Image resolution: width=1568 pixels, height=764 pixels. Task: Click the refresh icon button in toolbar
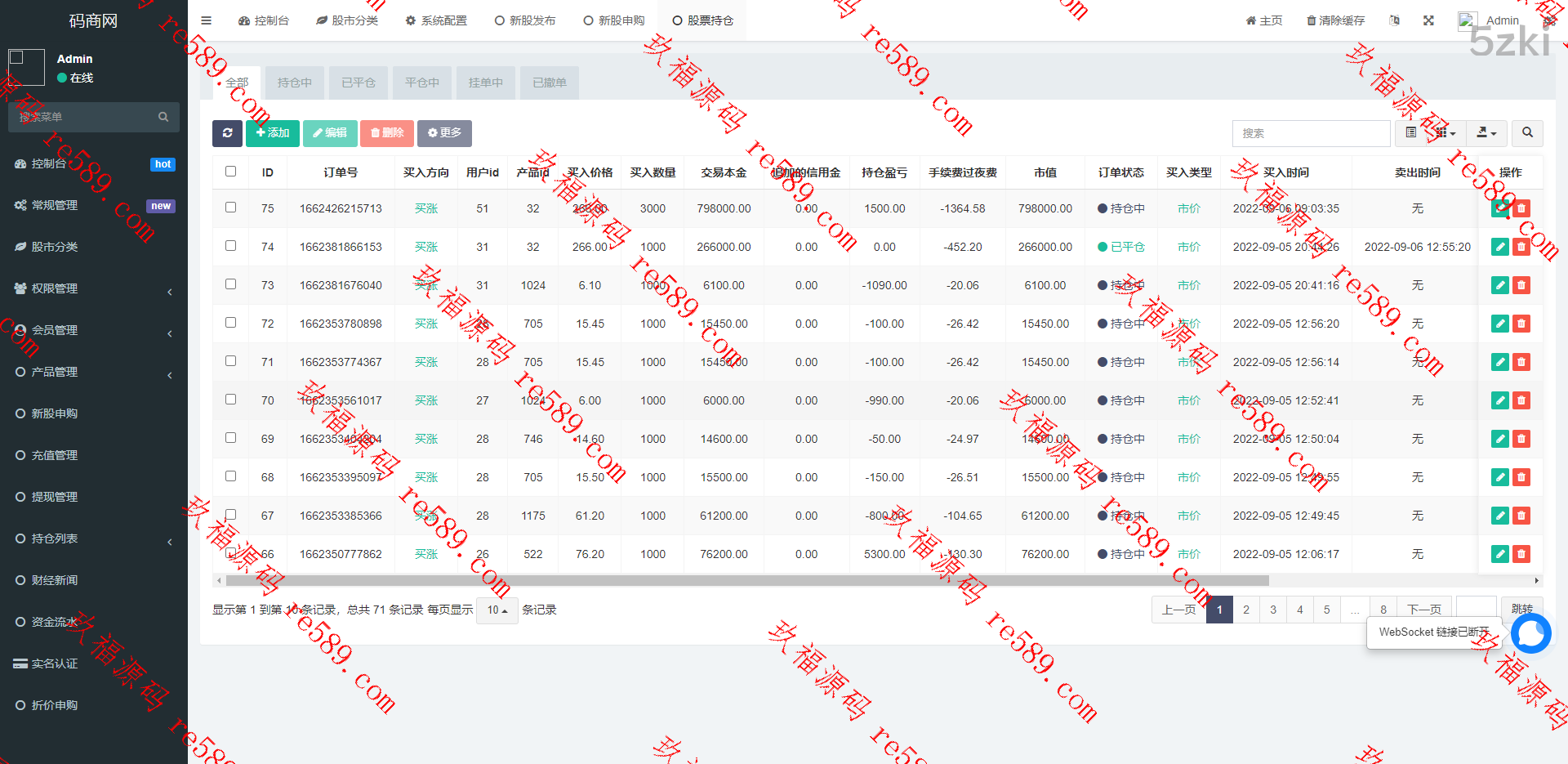coord(227,133)
